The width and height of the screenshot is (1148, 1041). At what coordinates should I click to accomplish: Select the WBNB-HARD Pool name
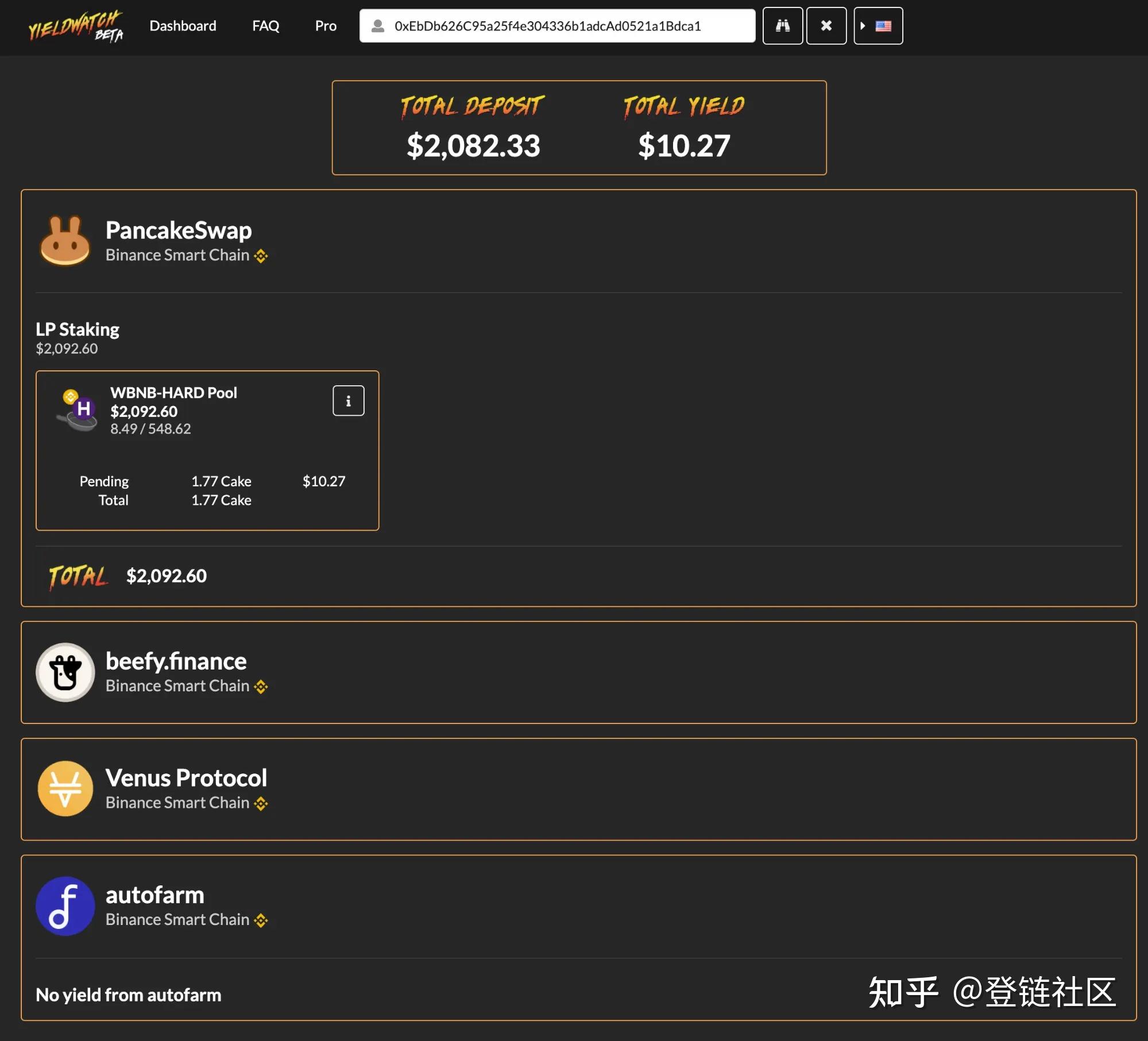[173, 393]
